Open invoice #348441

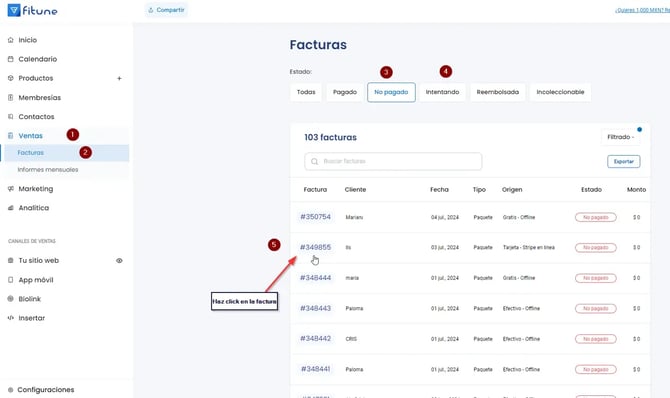click(x=315, y=369)
